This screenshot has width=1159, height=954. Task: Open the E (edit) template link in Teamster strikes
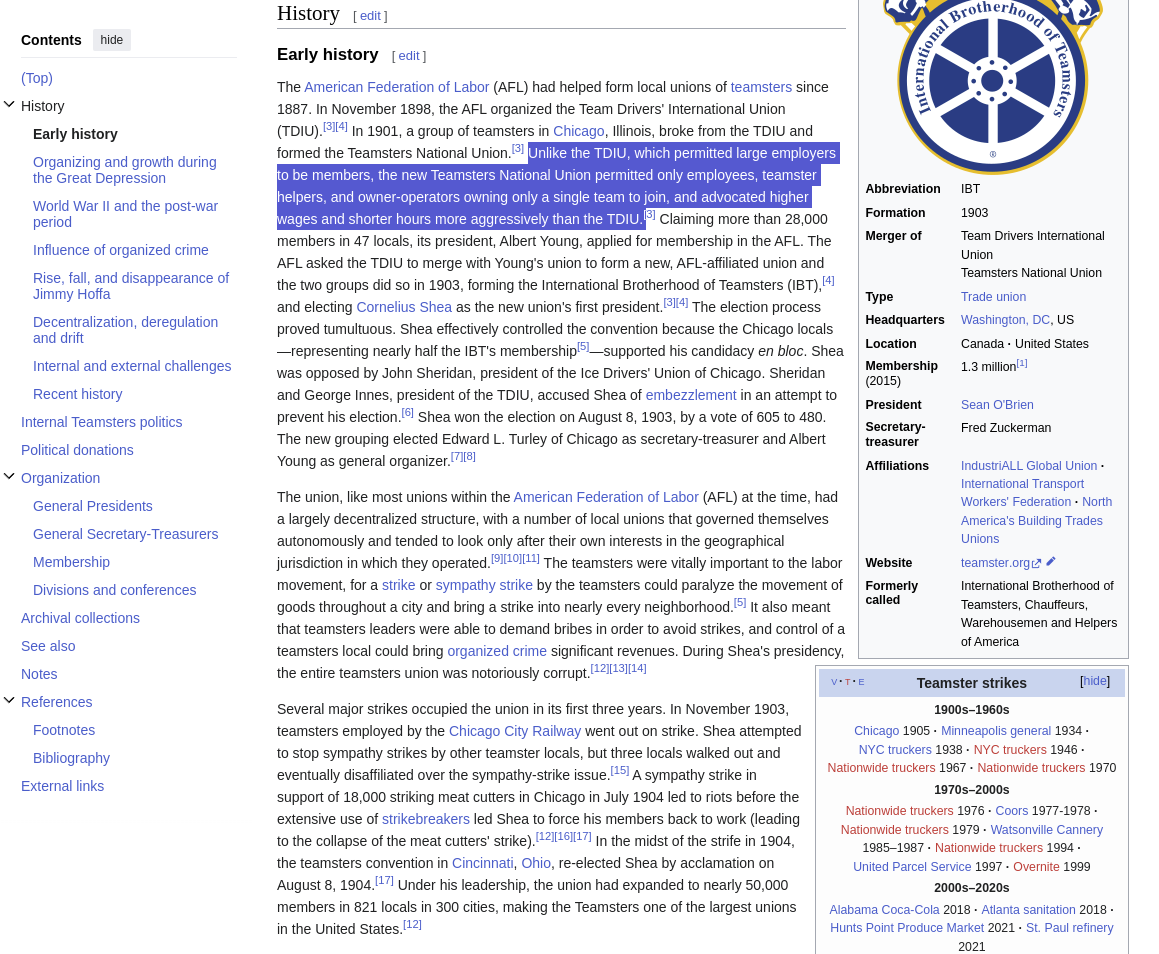(x=861, y=682)
